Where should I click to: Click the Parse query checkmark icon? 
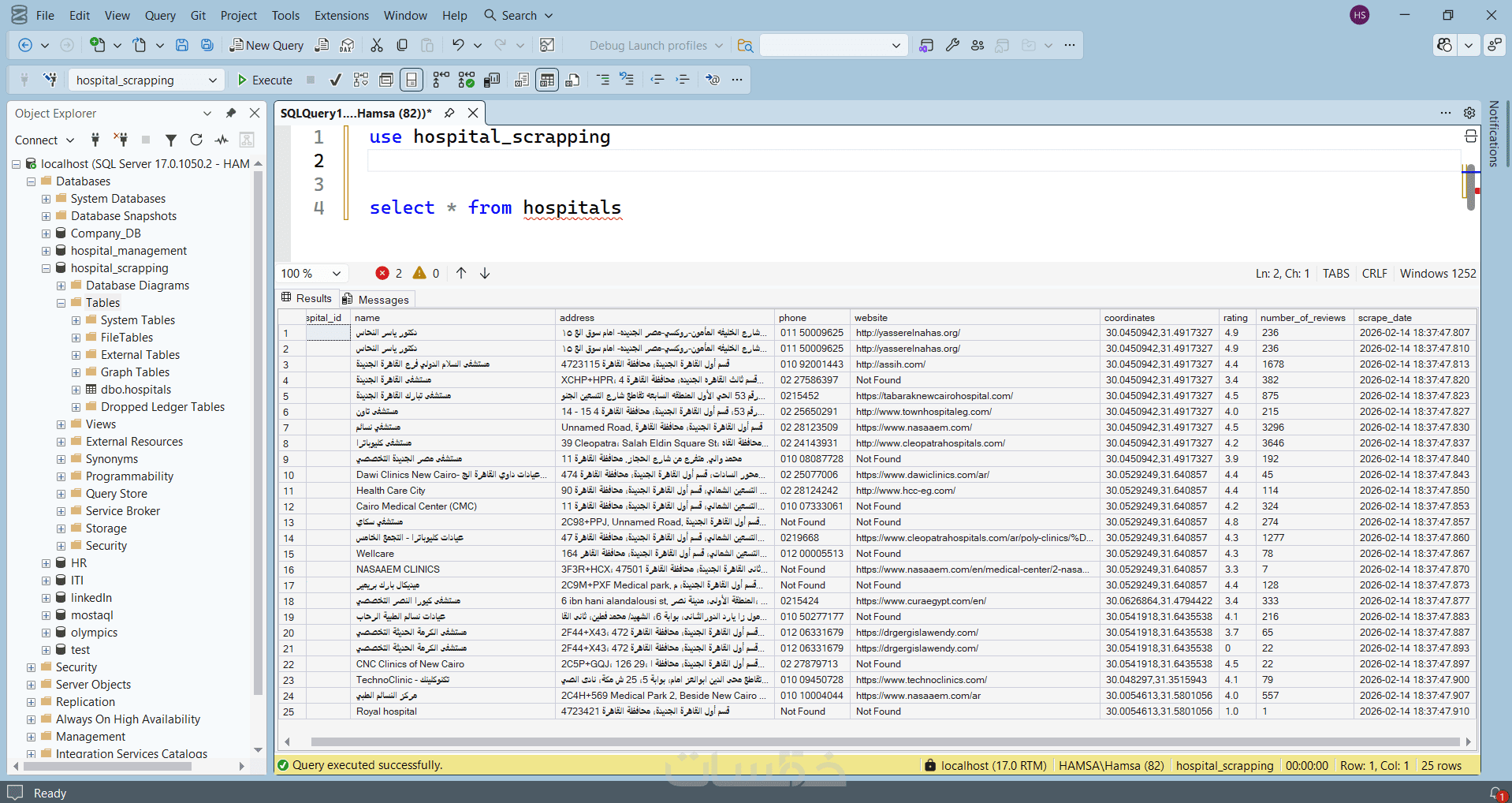[336, 80]
